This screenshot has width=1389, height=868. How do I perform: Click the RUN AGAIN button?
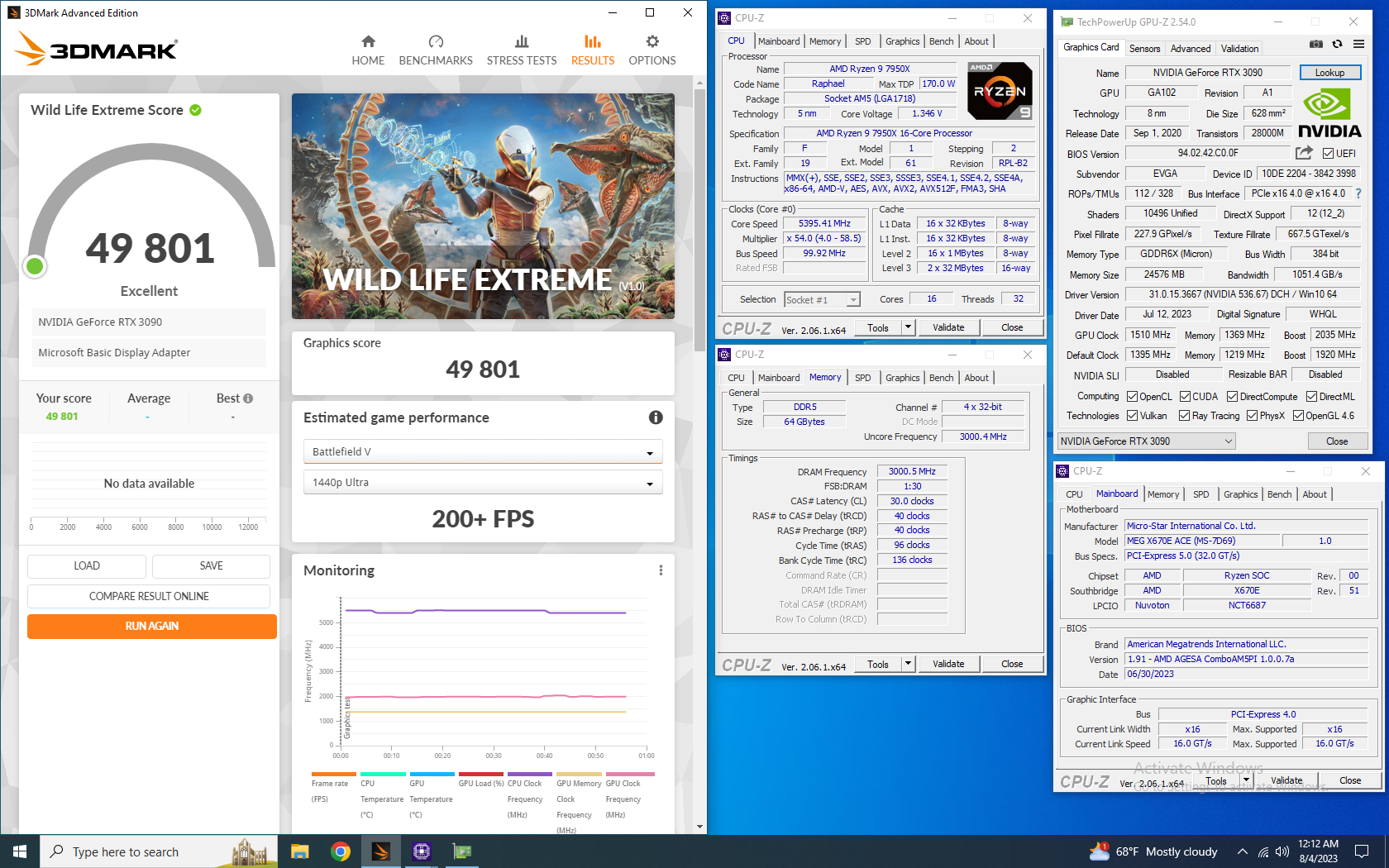[x=152, y=627]
